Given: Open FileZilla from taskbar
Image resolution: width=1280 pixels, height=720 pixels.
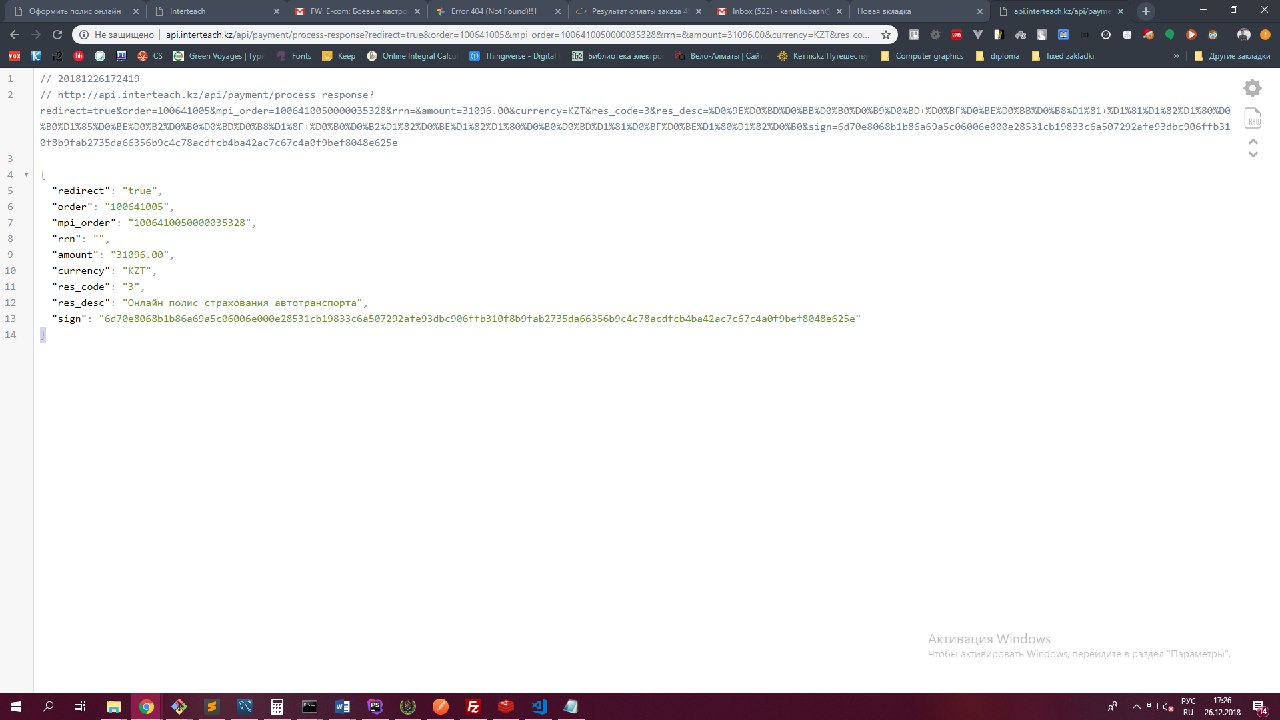Looking at the screenshot, I should pyautogui.click(x=474, y=706).
